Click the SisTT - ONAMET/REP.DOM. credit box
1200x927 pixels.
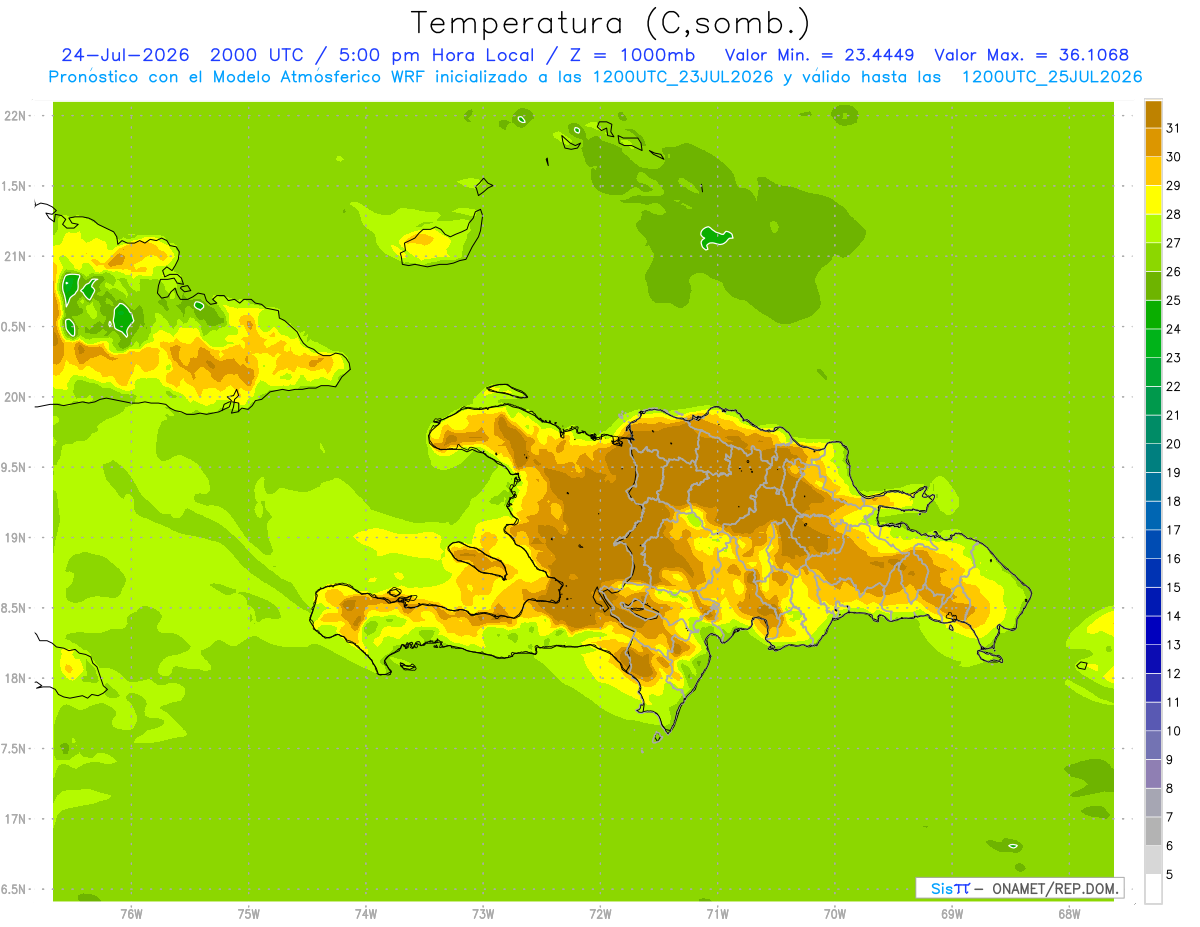pos(1019,888)
